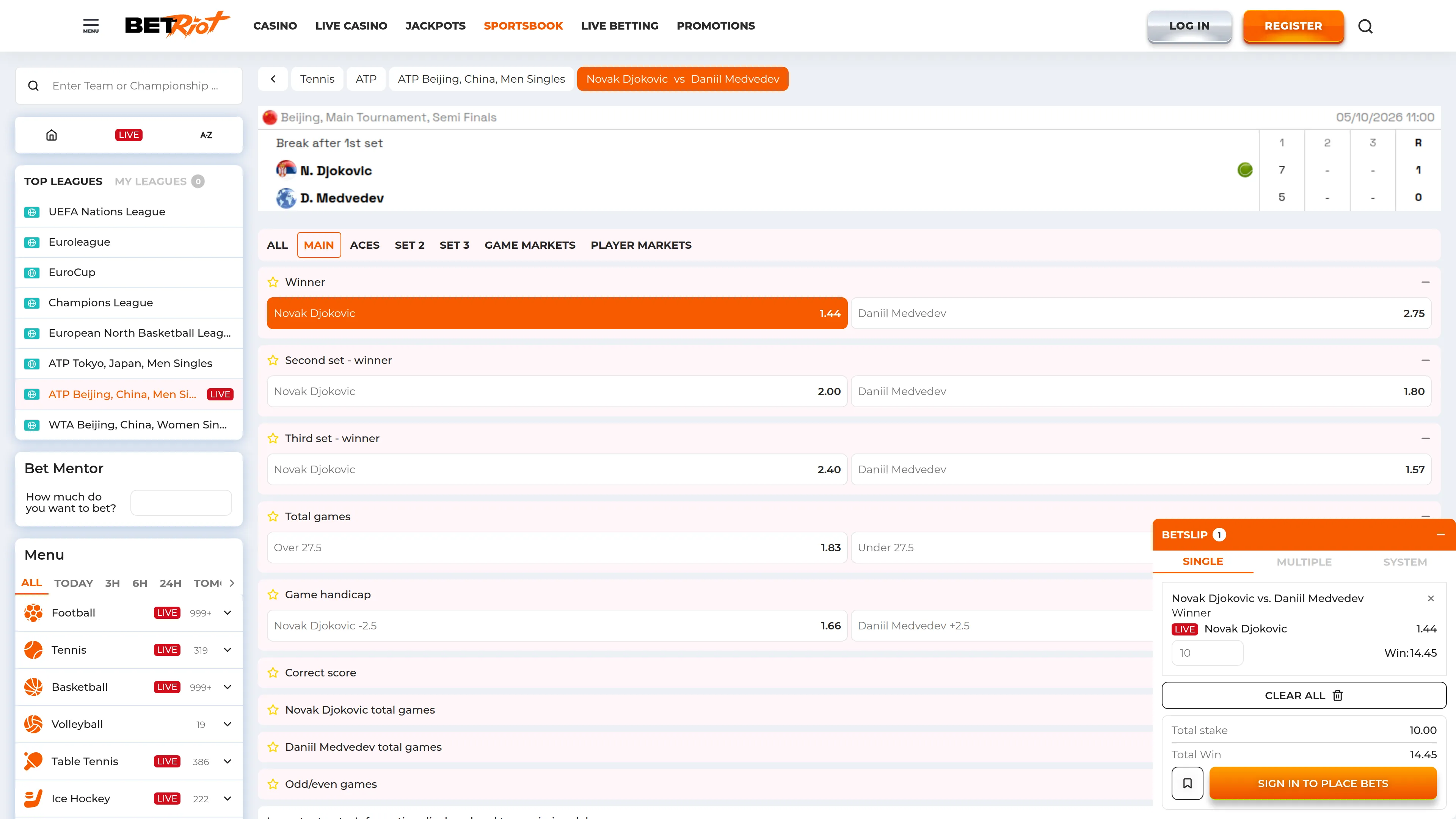1456x819 pixels.
Task: Open LIVE BETTING in top navigation
Action: pyautogui.click(x=620, y=26)
